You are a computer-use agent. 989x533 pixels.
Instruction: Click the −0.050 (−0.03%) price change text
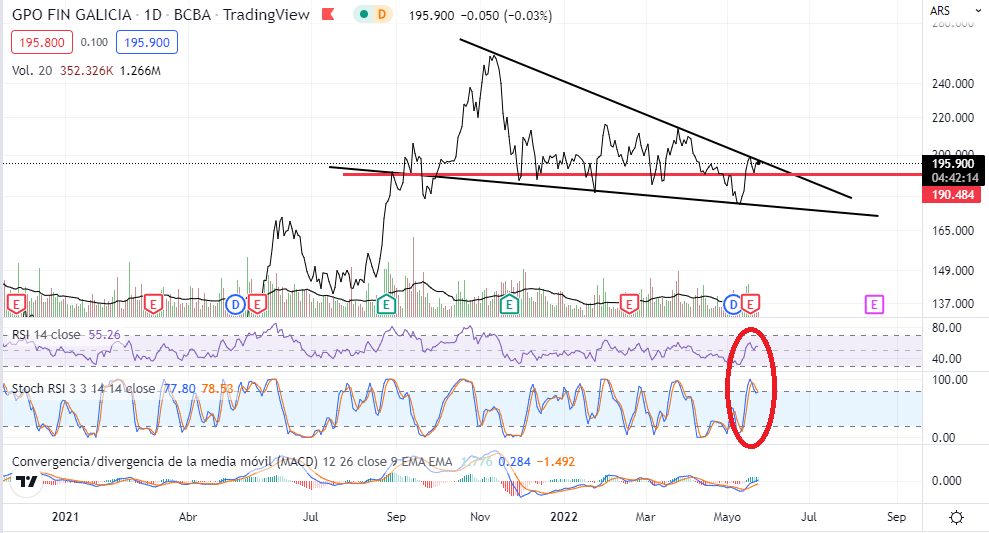pos(506,15)
